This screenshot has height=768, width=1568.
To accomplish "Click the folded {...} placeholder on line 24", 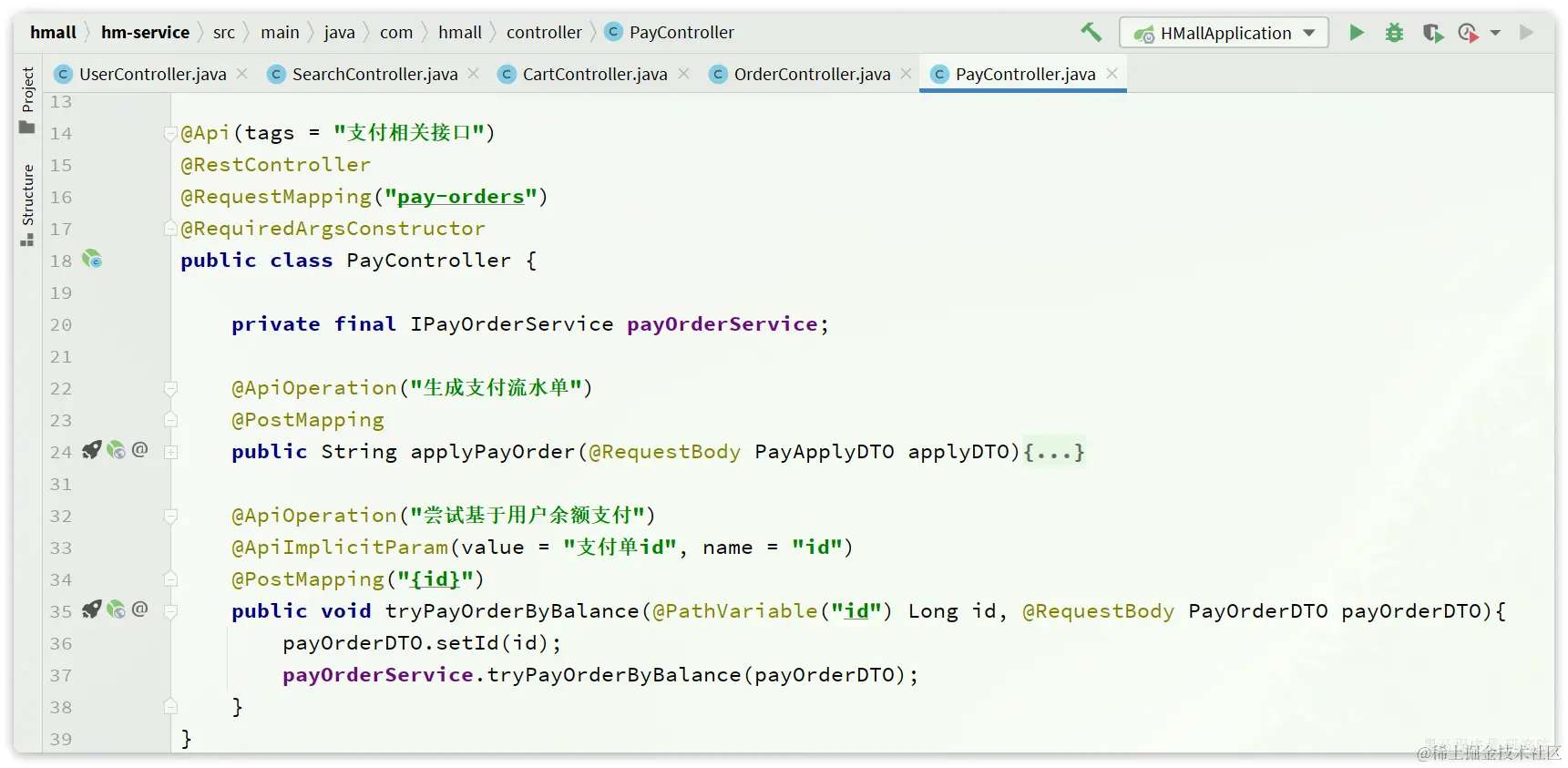I will point(1054,452).
